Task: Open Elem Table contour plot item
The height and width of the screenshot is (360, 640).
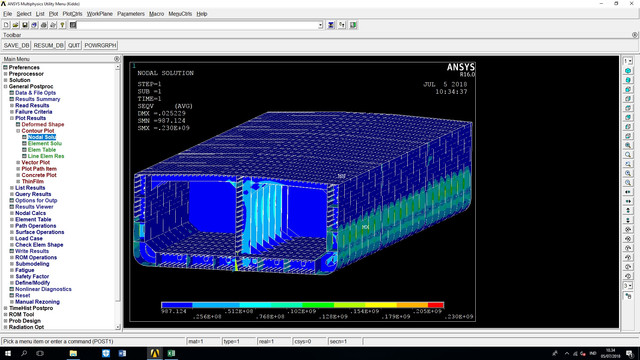Action: click(x=42, y=150)
